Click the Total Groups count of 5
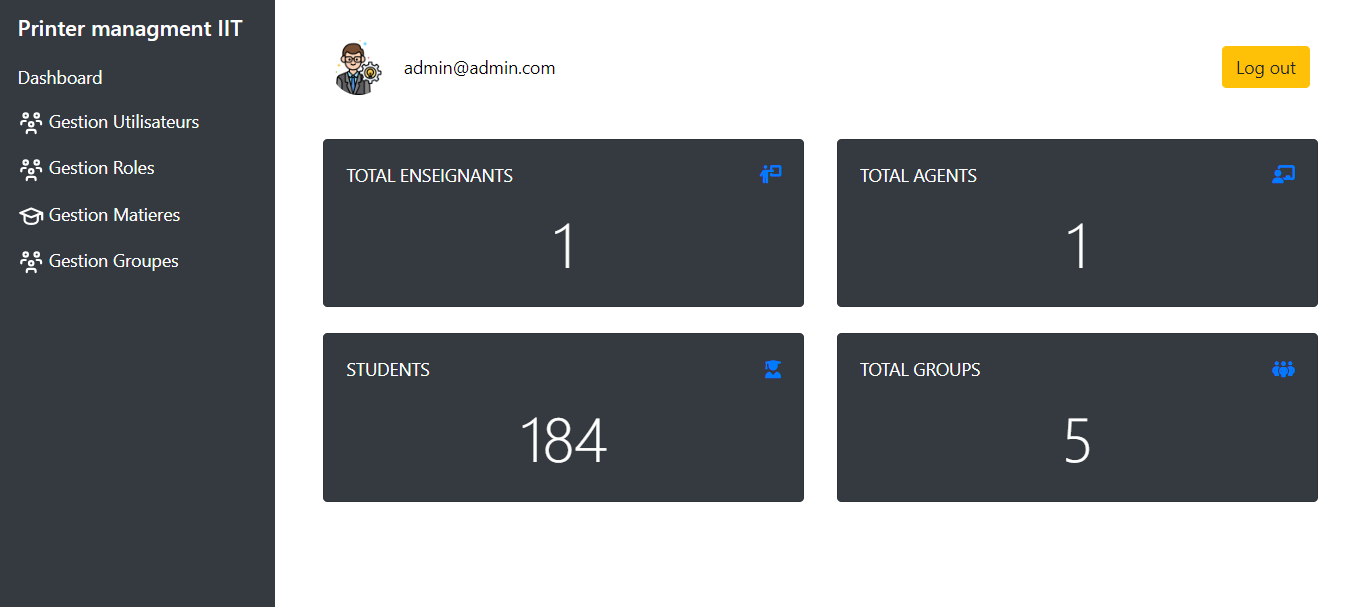Screen dimensions: 1366x607 coord(1077,441)
